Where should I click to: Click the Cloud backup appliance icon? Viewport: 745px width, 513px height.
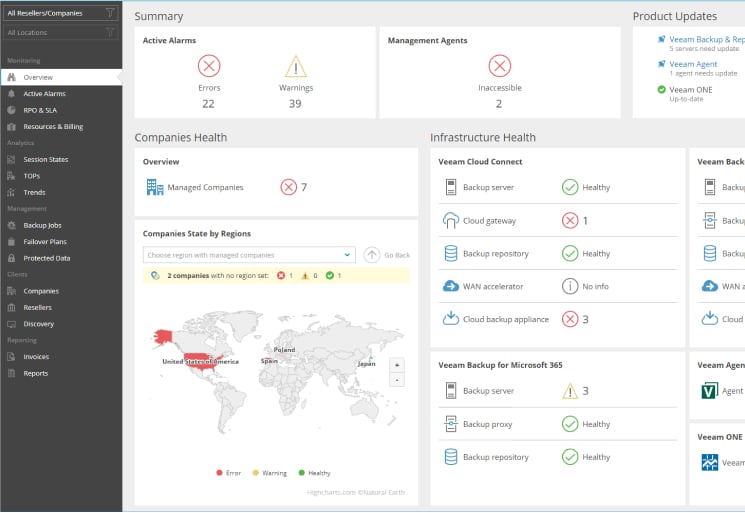tap(450, 319)
